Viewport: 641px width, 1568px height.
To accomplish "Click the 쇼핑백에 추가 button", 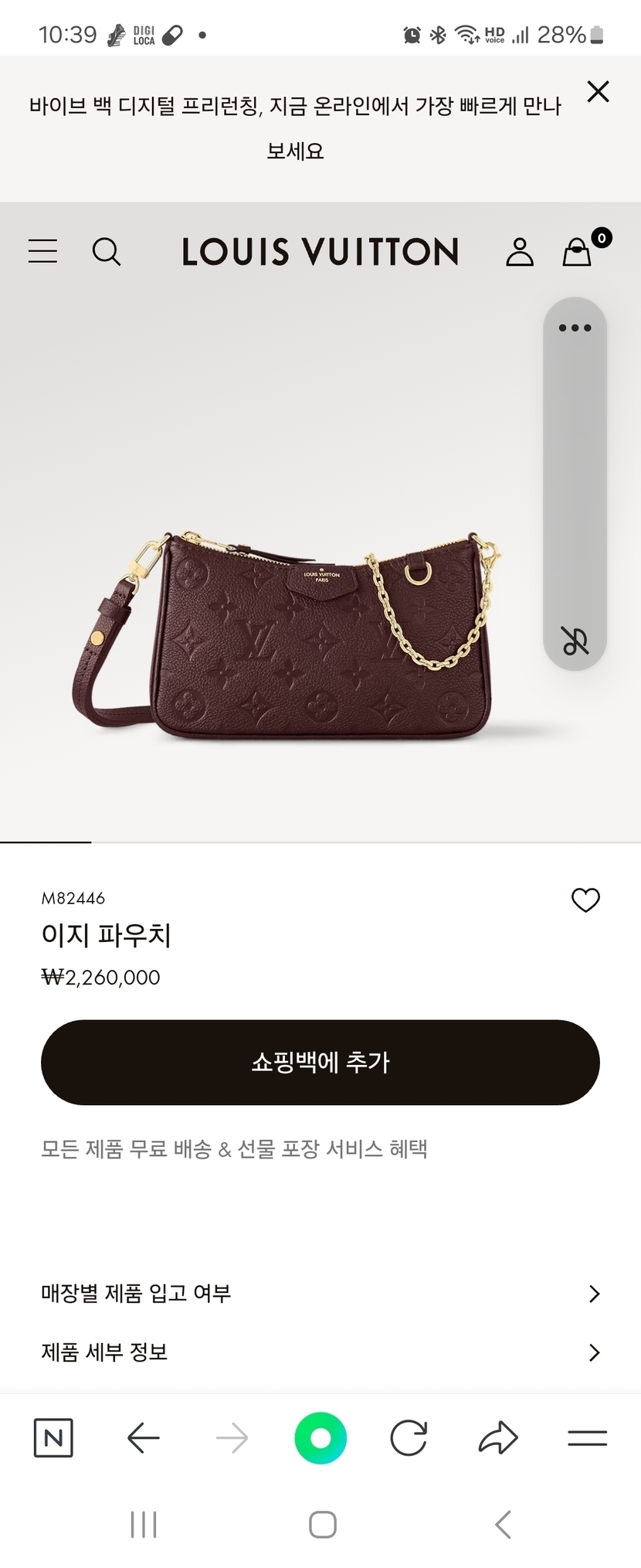I will 320,1062.
